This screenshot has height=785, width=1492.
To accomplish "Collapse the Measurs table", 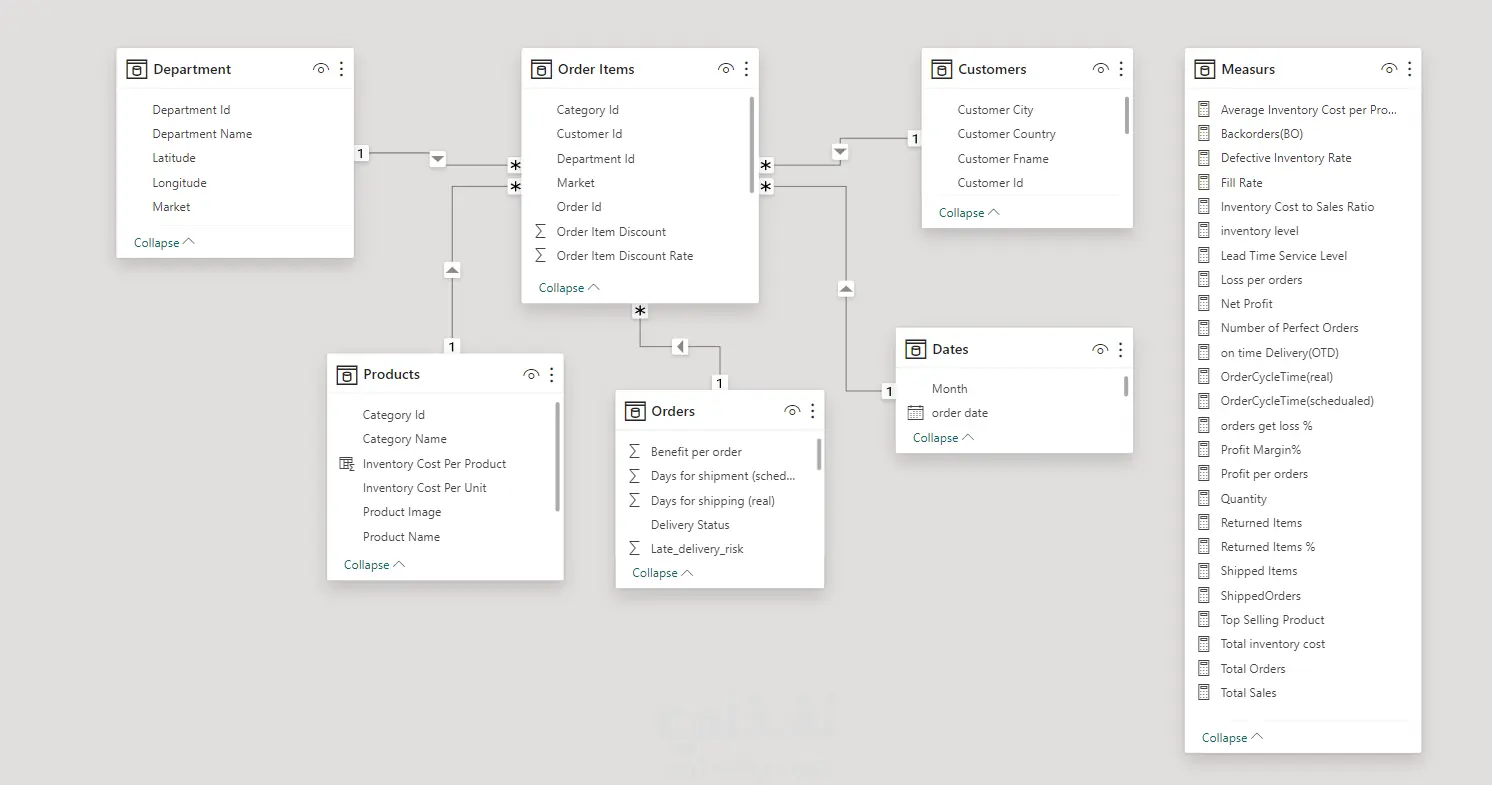I will 1232,738.
